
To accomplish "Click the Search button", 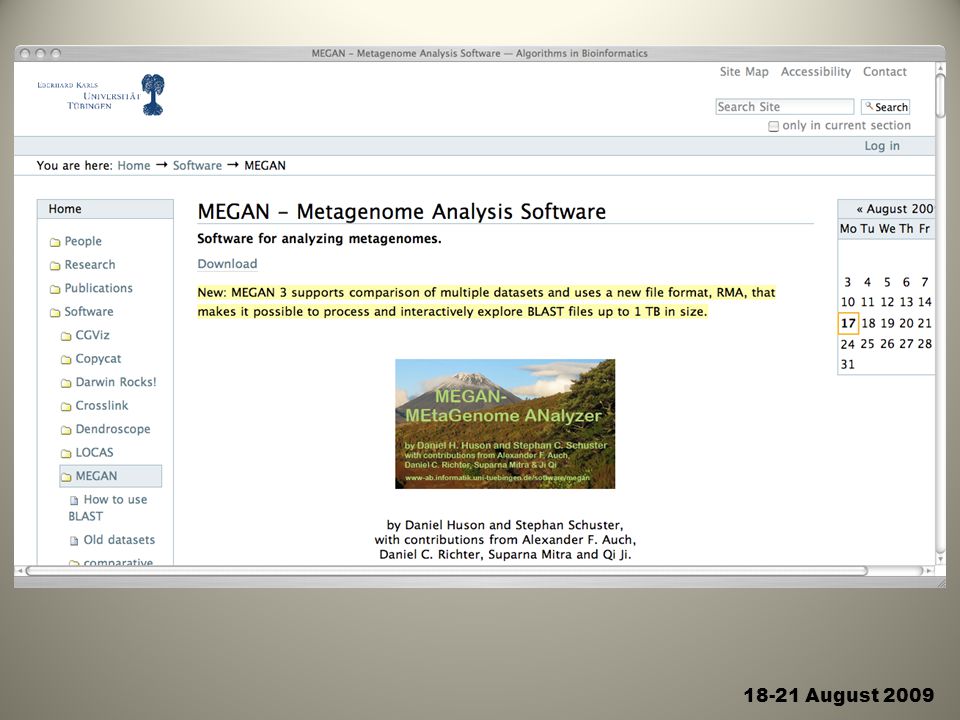I will (x=885, y=107).
